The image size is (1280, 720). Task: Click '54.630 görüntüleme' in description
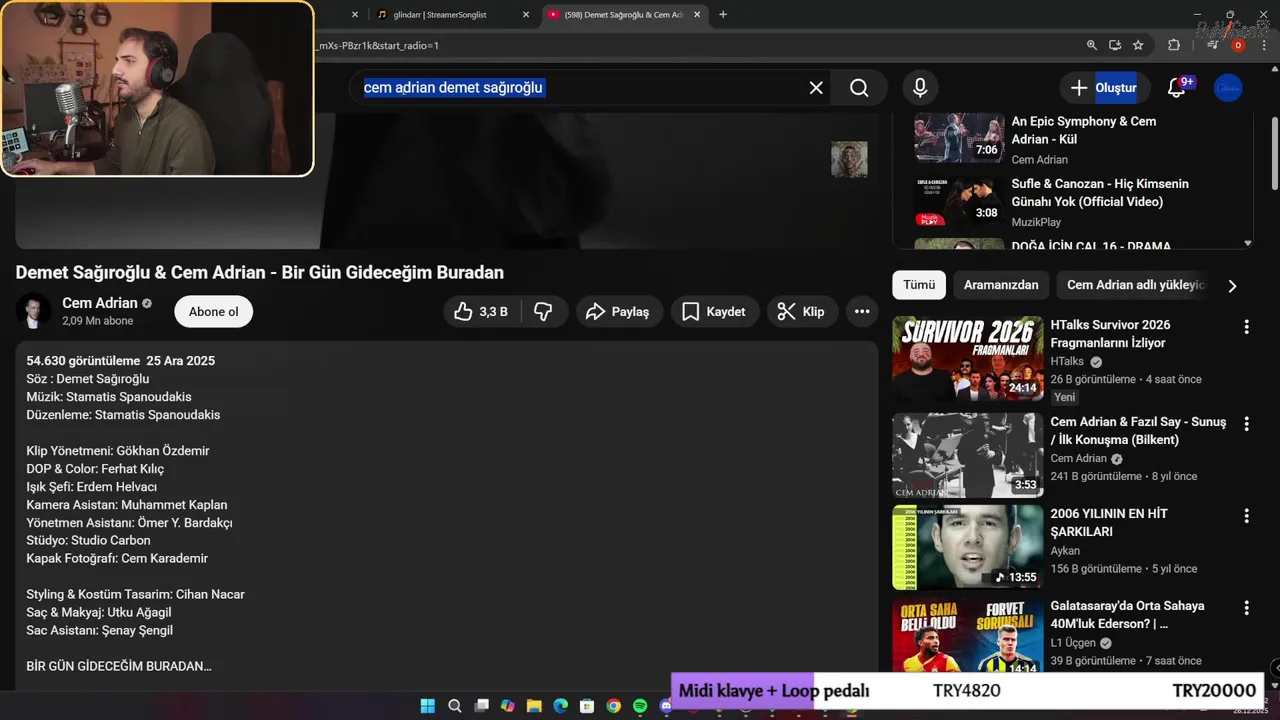83,360
